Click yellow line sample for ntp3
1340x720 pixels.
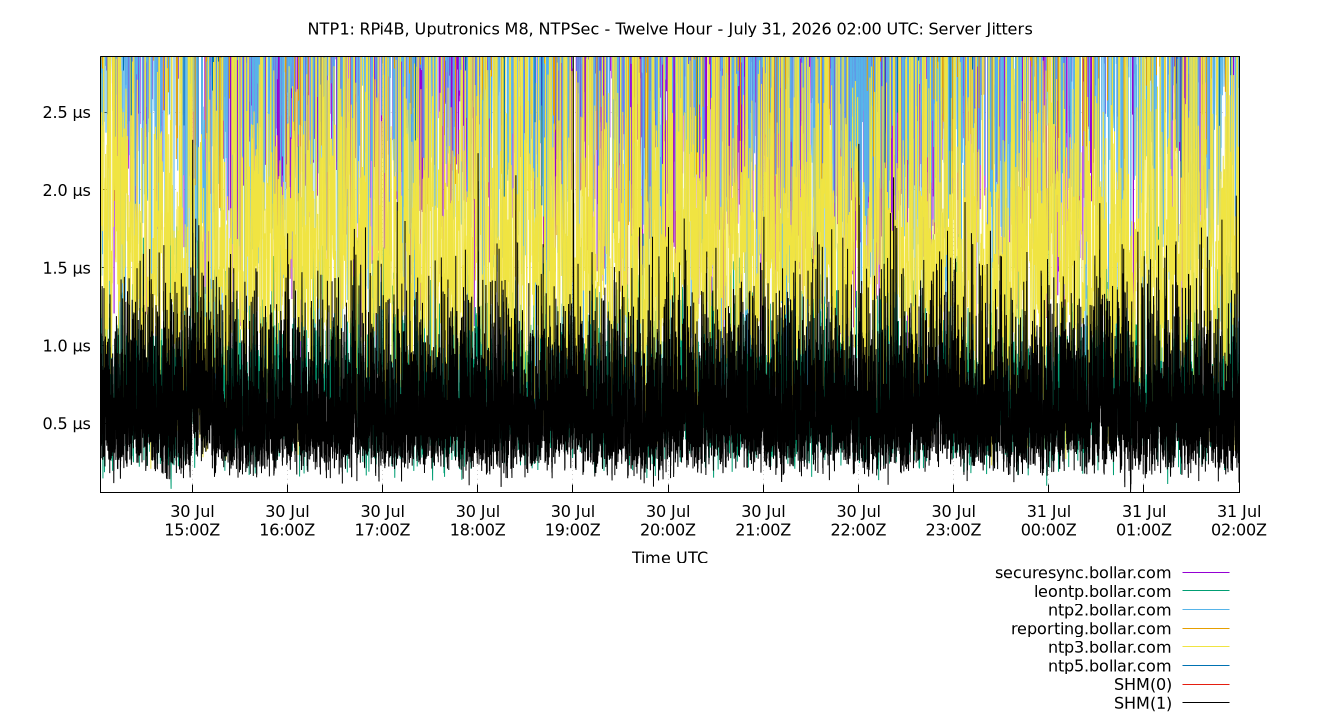(1206, 647)
